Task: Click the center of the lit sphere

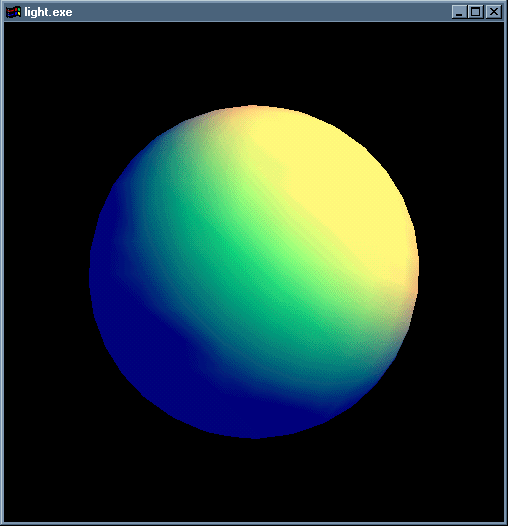Action: [254, 272]
